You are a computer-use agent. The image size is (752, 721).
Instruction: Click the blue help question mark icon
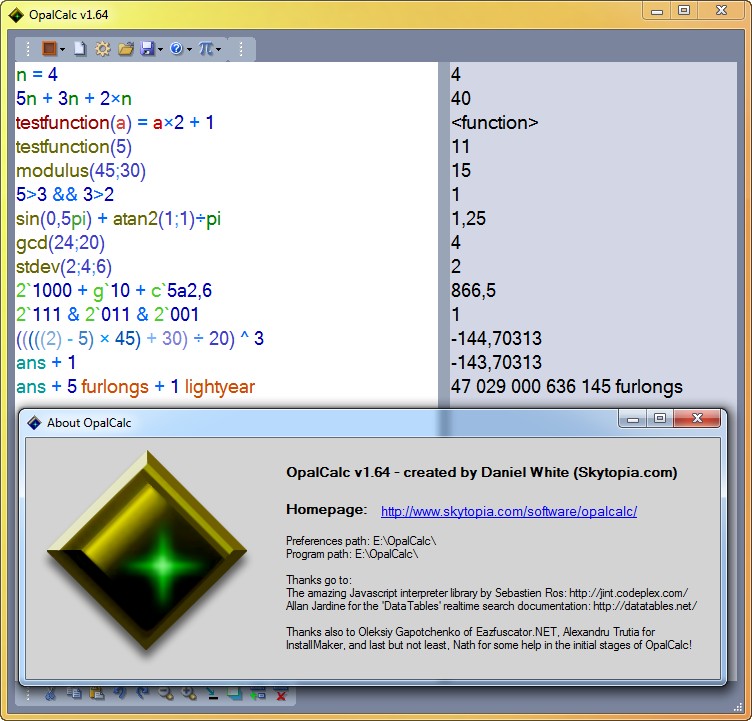coord(176,48)
